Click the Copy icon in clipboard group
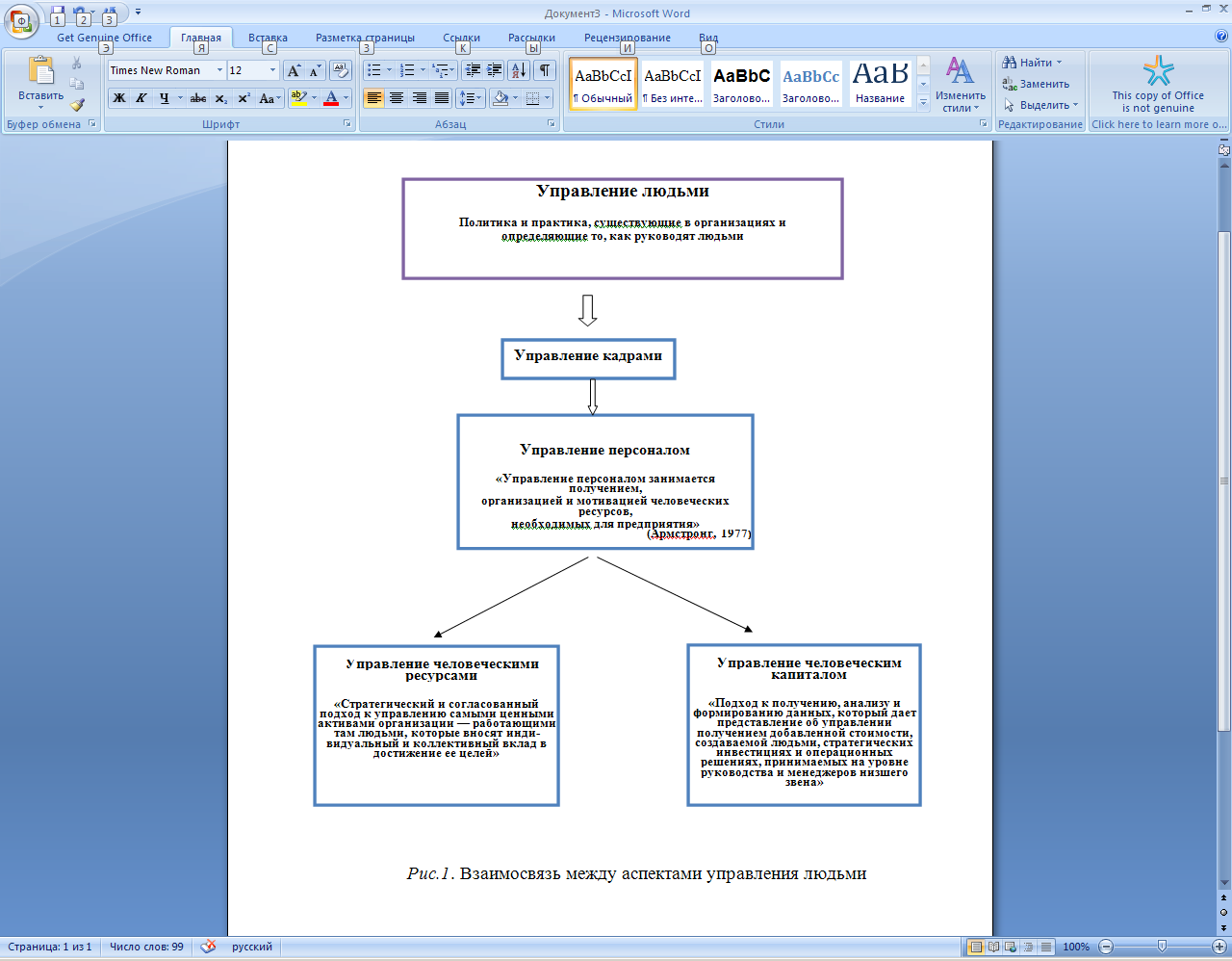Image resolution: width=1232 pixels, height=961 pixels. 77,84
